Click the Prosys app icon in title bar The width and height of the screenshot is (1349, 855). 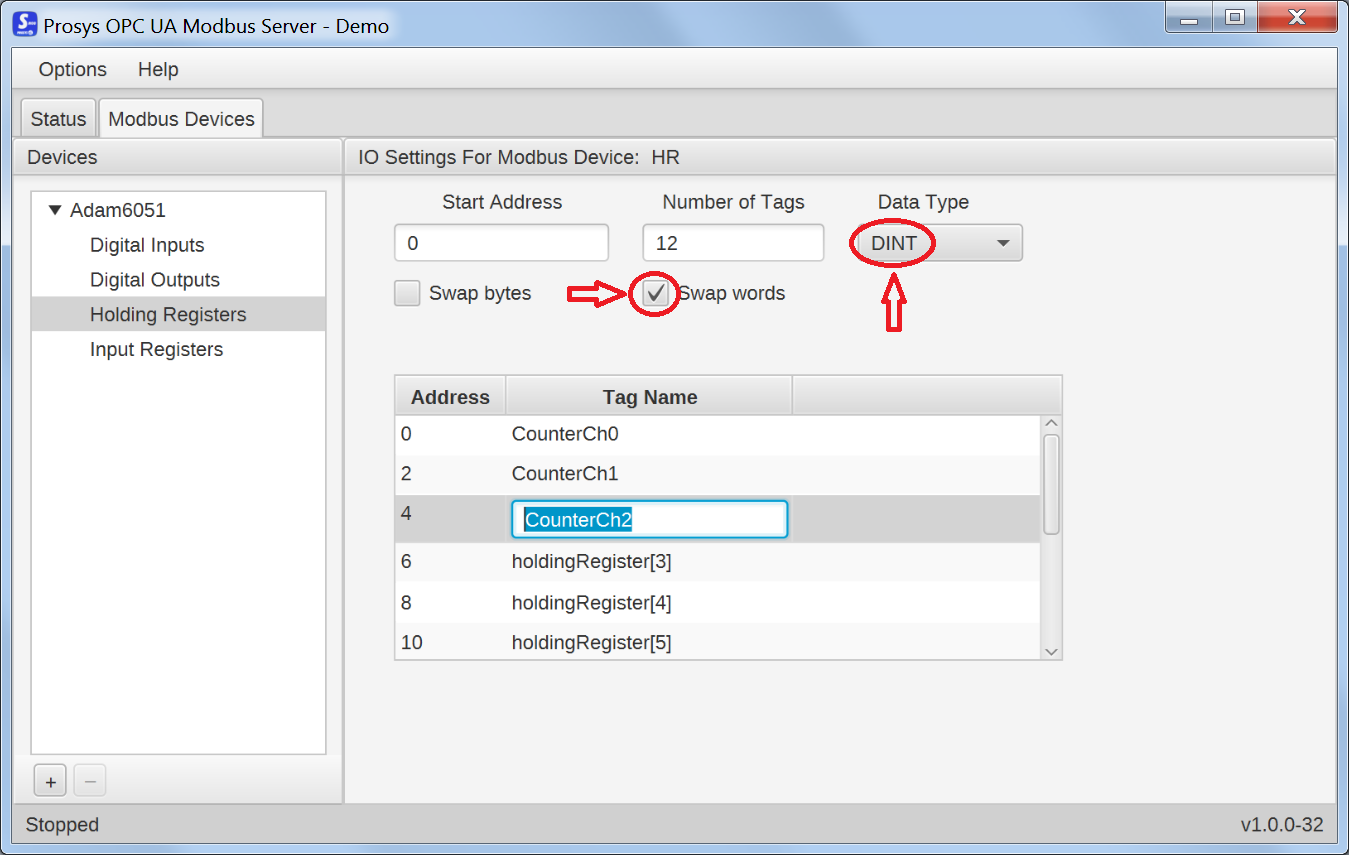pos(25,24)
